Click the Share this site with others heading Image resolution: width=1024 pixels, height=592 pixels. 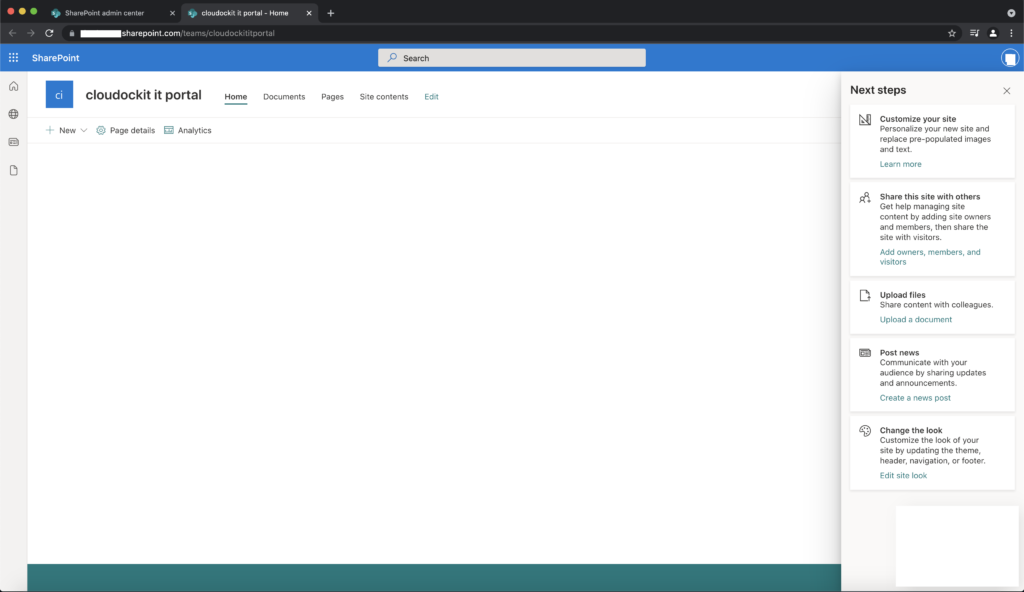pyautogui.click(x=929, y=197)
